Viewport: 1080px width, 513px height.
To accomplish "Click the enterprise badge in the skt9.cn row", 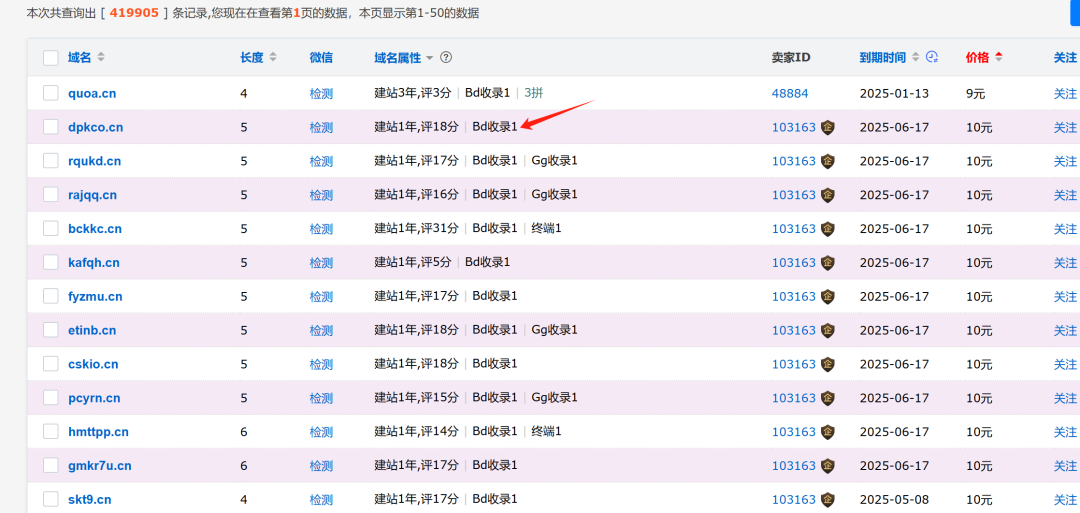I will [x=828, y=499].
